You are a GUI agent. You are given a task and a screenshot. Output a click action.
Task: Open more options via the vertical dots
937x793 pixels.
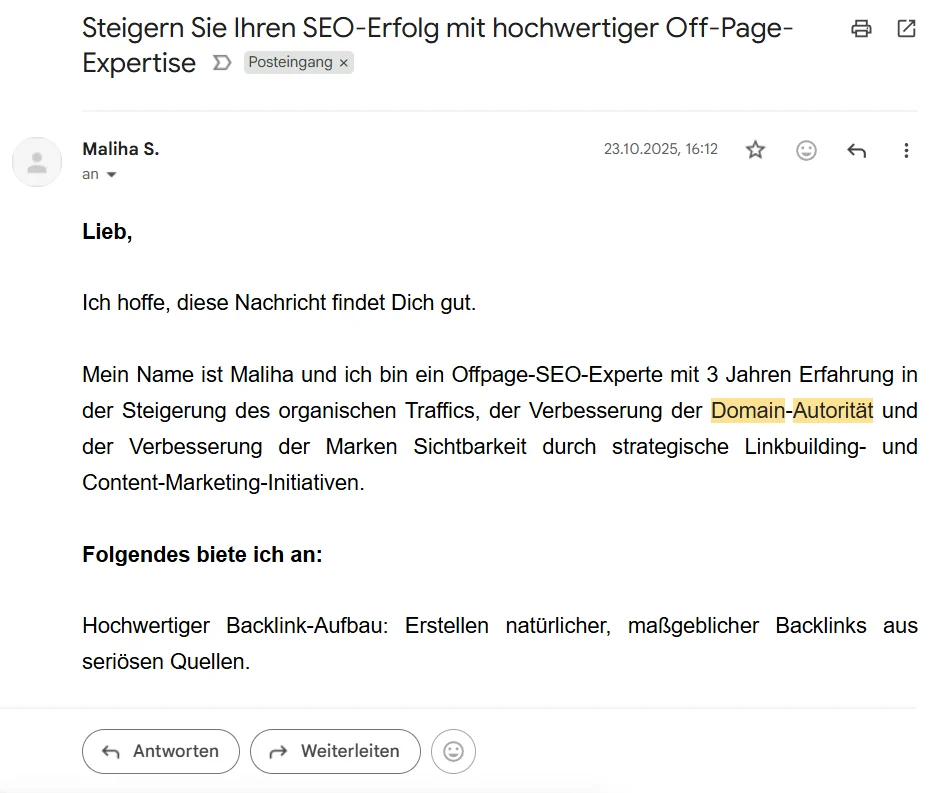[x=906, y=150]
